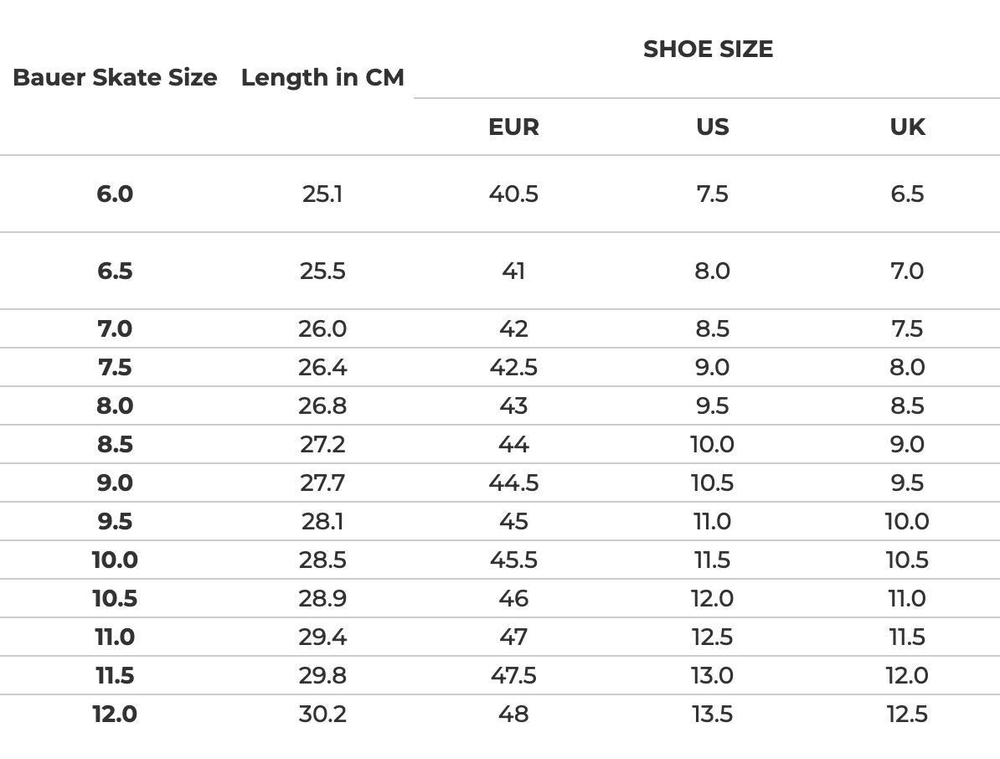Select skate size 10.0 row label
Viewport: 1000px width, 759px height.
pyautogui.click(x=115, y=560)
